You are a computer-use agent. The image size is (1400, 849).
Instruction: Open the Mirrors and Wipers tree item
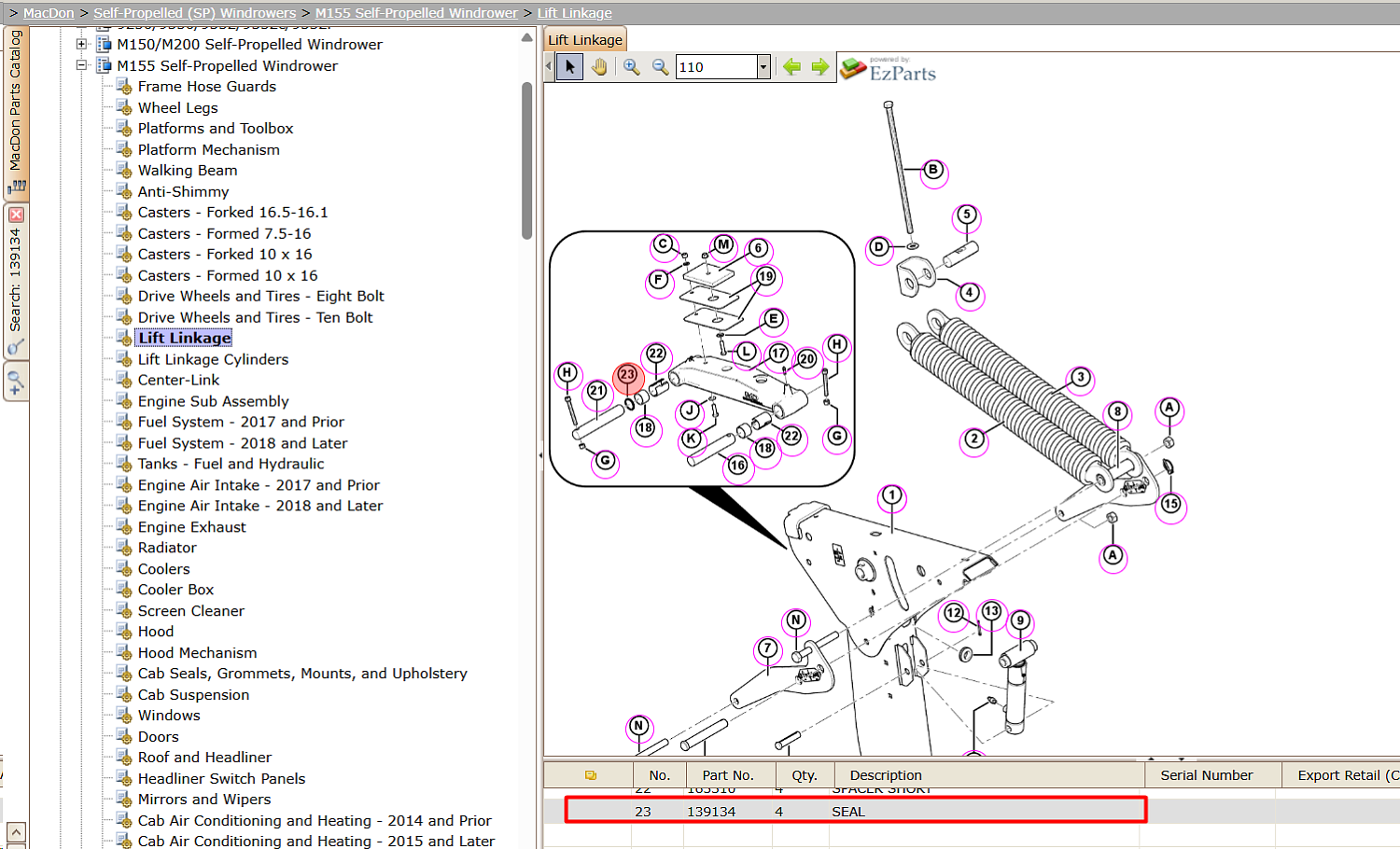click(204, 800)
